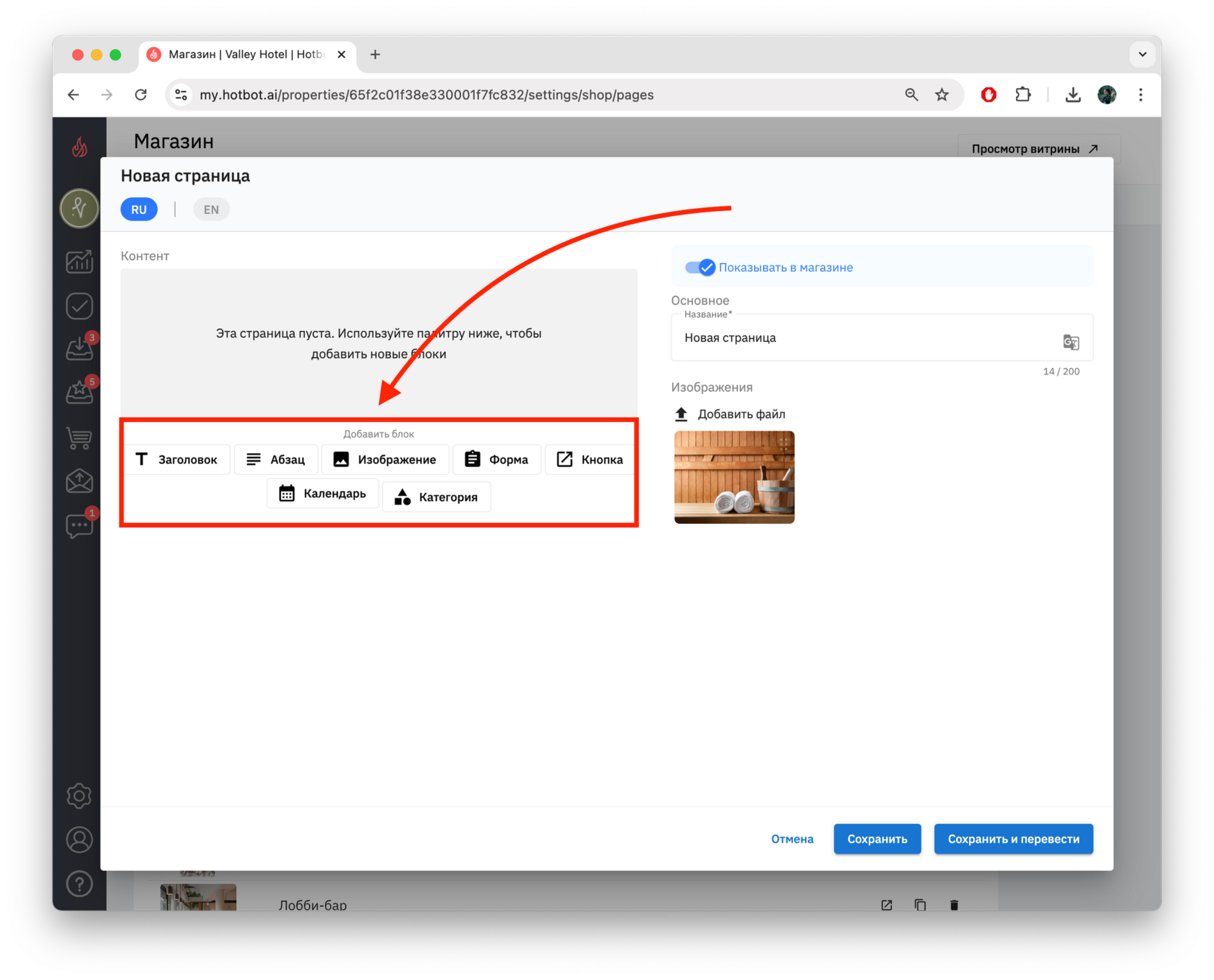The height and width of the screenshot is (980, 1214).
Task: View site information icon in address bar
Action: coord(181,95)
